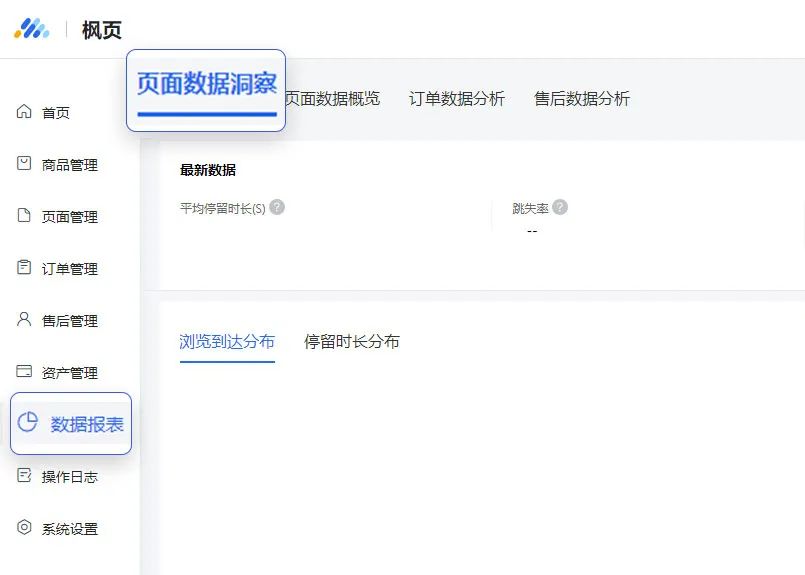This screenshot has width=805, height=575.
Task: Click the pie chart icon for 数据报表
Action: tap(28, 423)
